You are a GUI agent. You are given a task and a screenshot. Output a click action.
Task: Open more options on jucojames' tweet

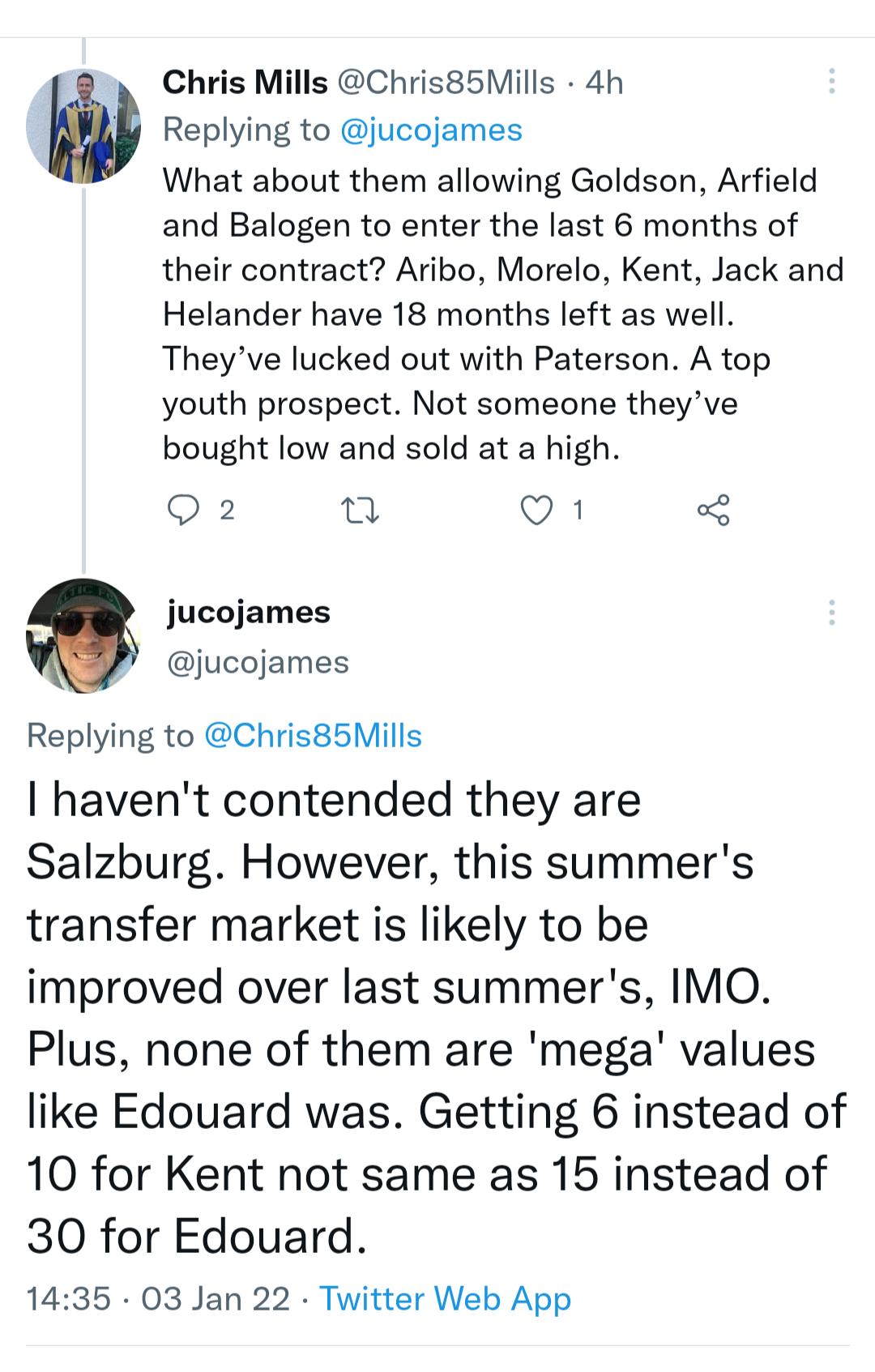coord(831,613)
